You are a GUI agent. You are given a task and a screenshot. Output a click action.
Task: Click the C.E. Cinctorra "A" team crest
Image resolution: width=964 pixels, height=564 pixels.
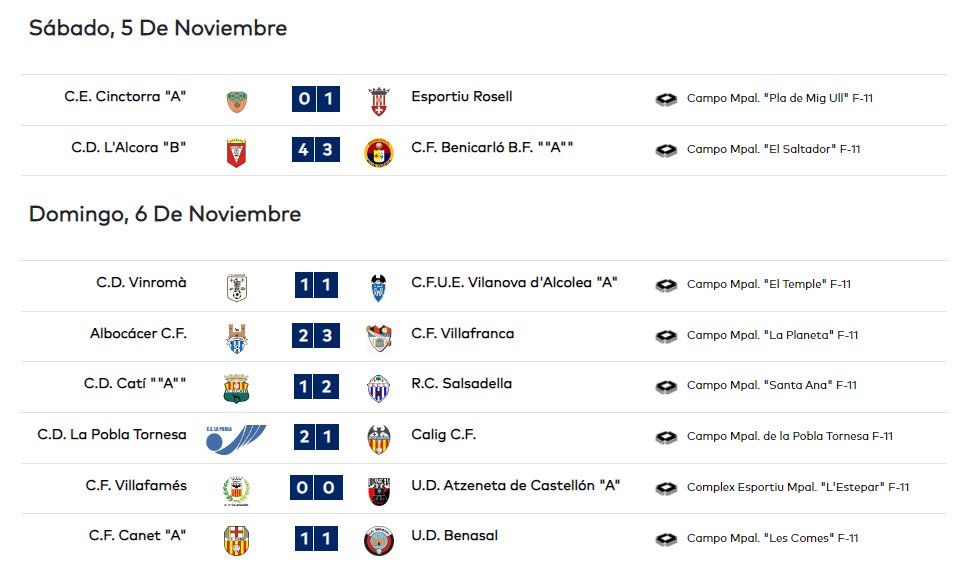click(x=237, y=101)
